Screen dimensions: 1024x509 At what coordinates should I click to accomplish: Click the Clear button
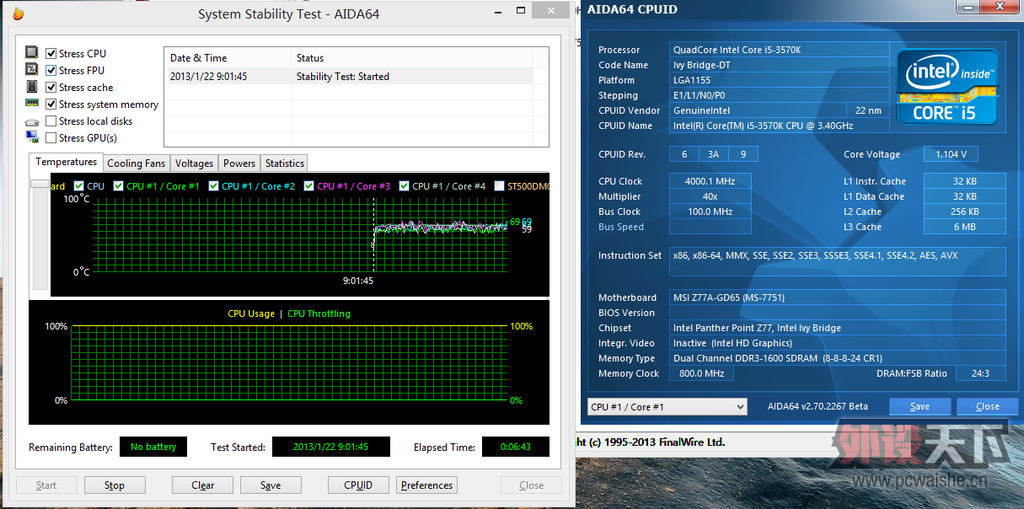pyautogui.click(x=202, y=485)
